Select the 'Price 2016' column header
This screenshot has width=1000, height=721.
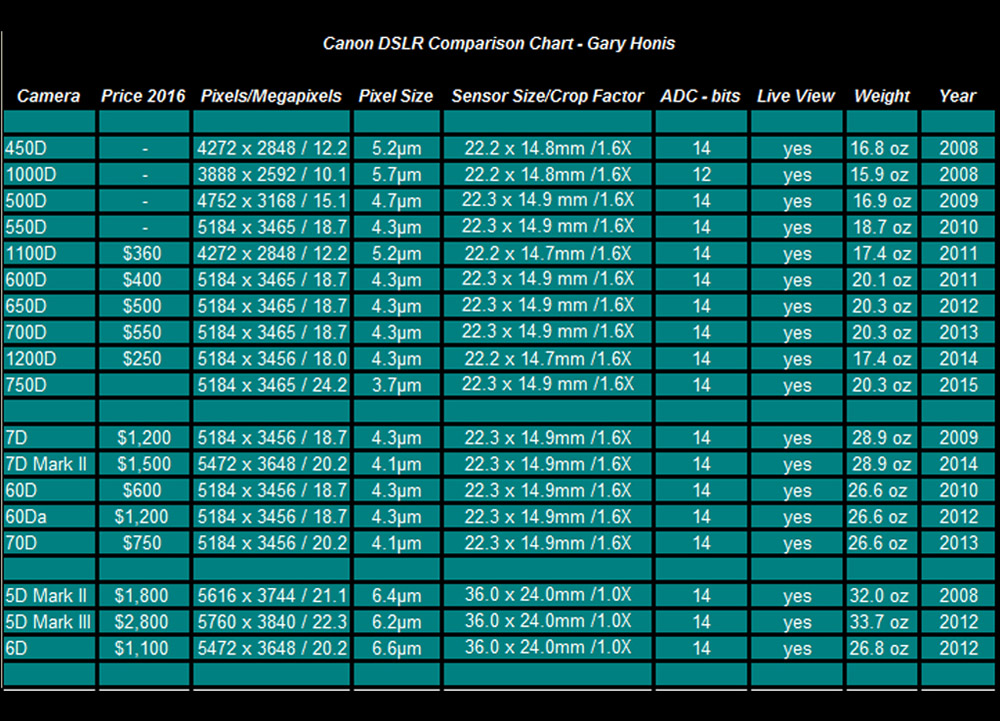pos(143,96)
